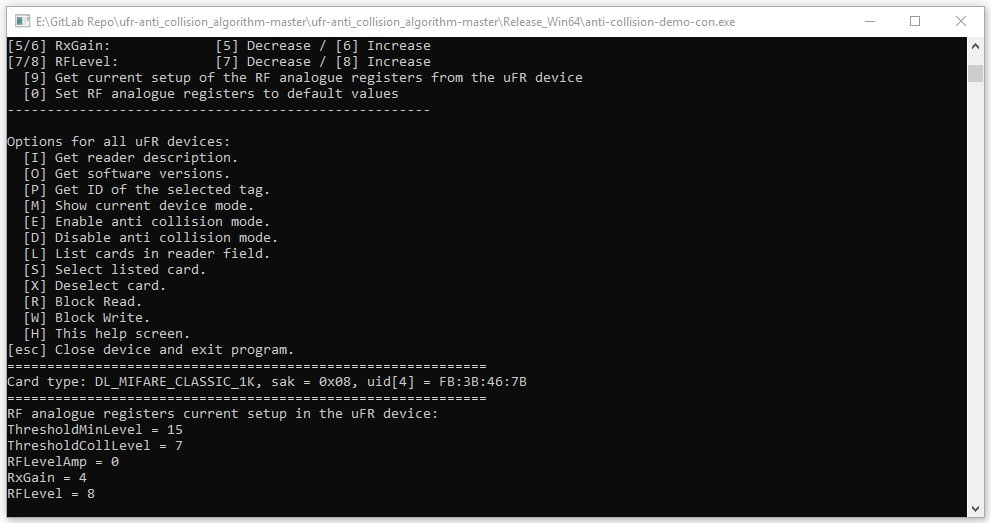This screenshot has height=523, width=991.
Task: Maximize the console window
Action: pos(915,21)
